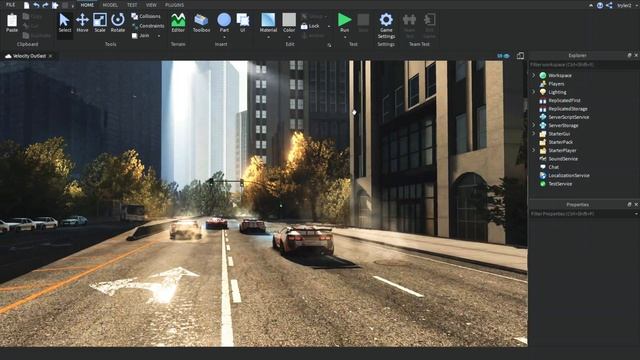Switch to the VIEW ribbon tab
This screenshot has width=640, height=360.
pyautogui.click(x=151, y=5)
